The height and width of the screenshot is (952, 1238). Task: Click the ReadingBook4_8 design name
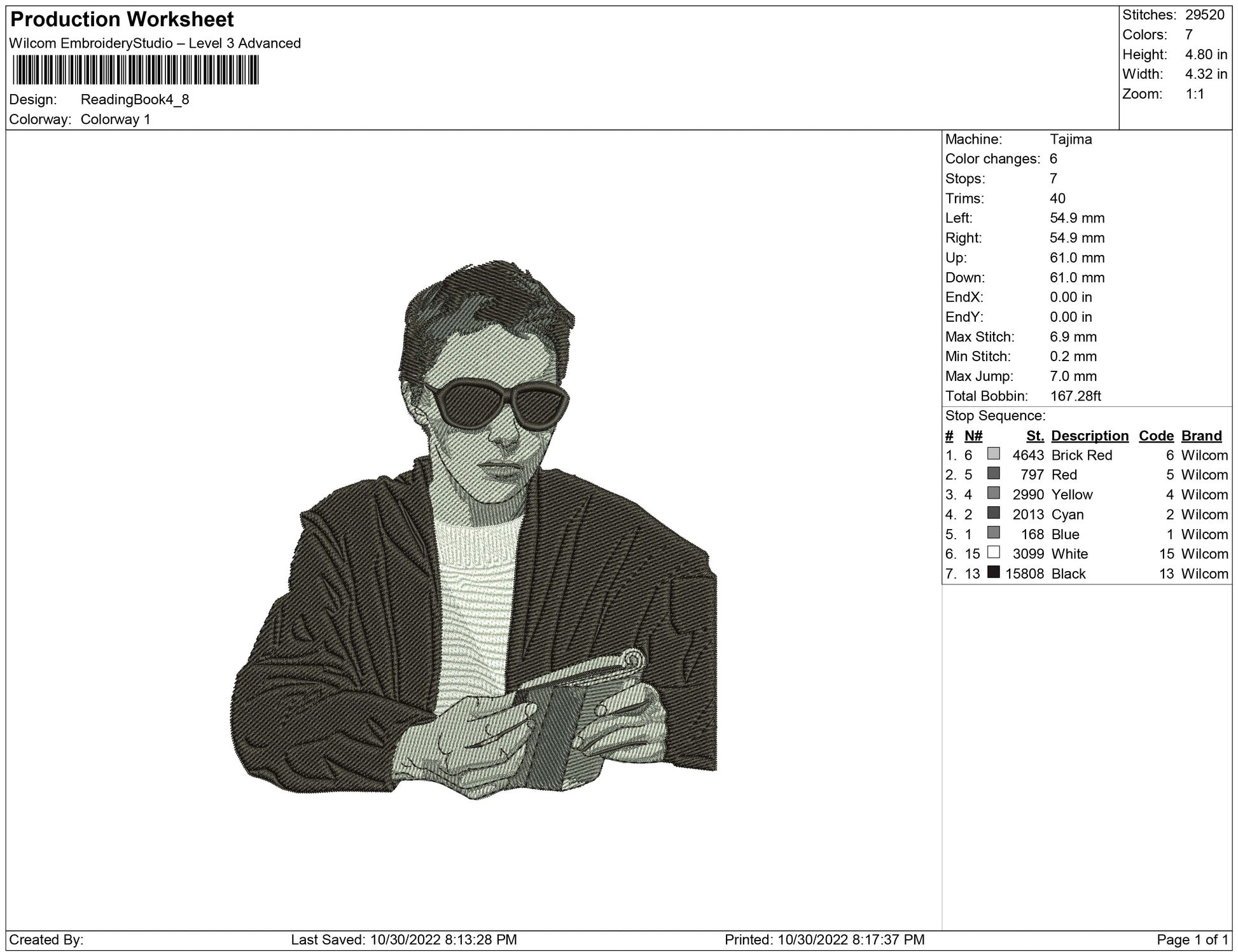click(x=135, y=99)
